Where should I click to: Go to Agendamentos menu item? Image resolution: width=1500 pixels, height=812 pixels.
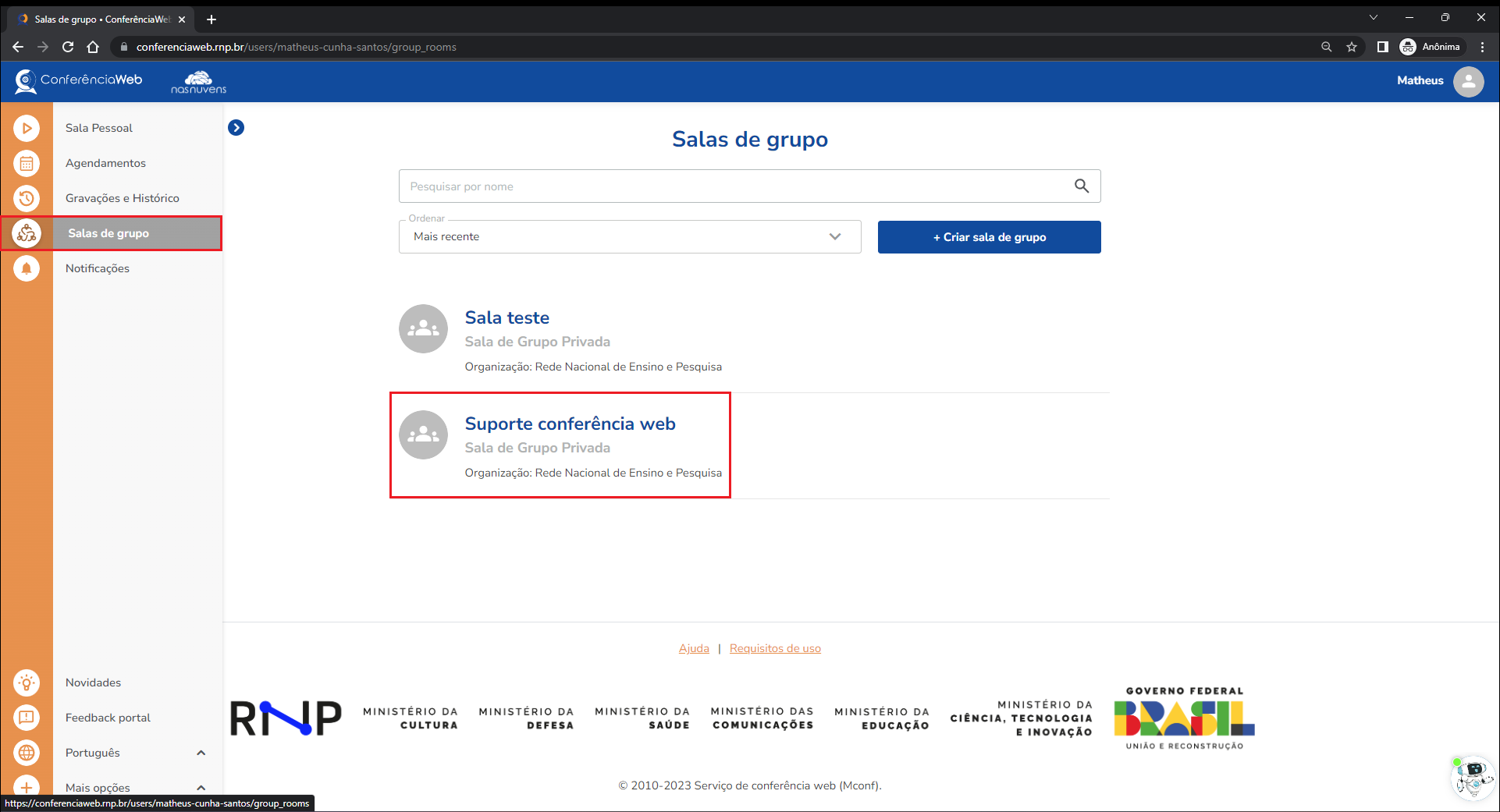105,163
